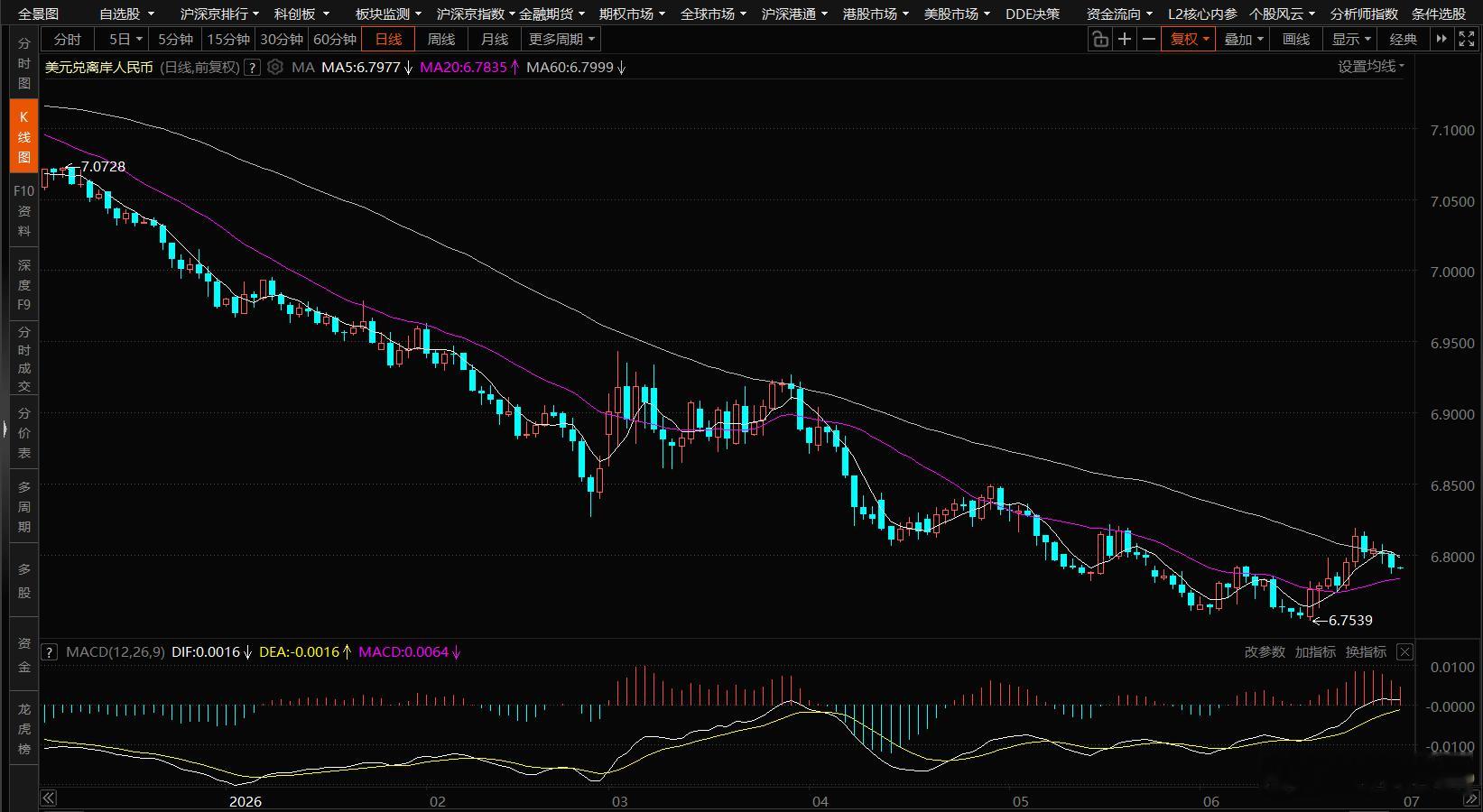Open 资金 sidebar view

click(x=24, y=655)
